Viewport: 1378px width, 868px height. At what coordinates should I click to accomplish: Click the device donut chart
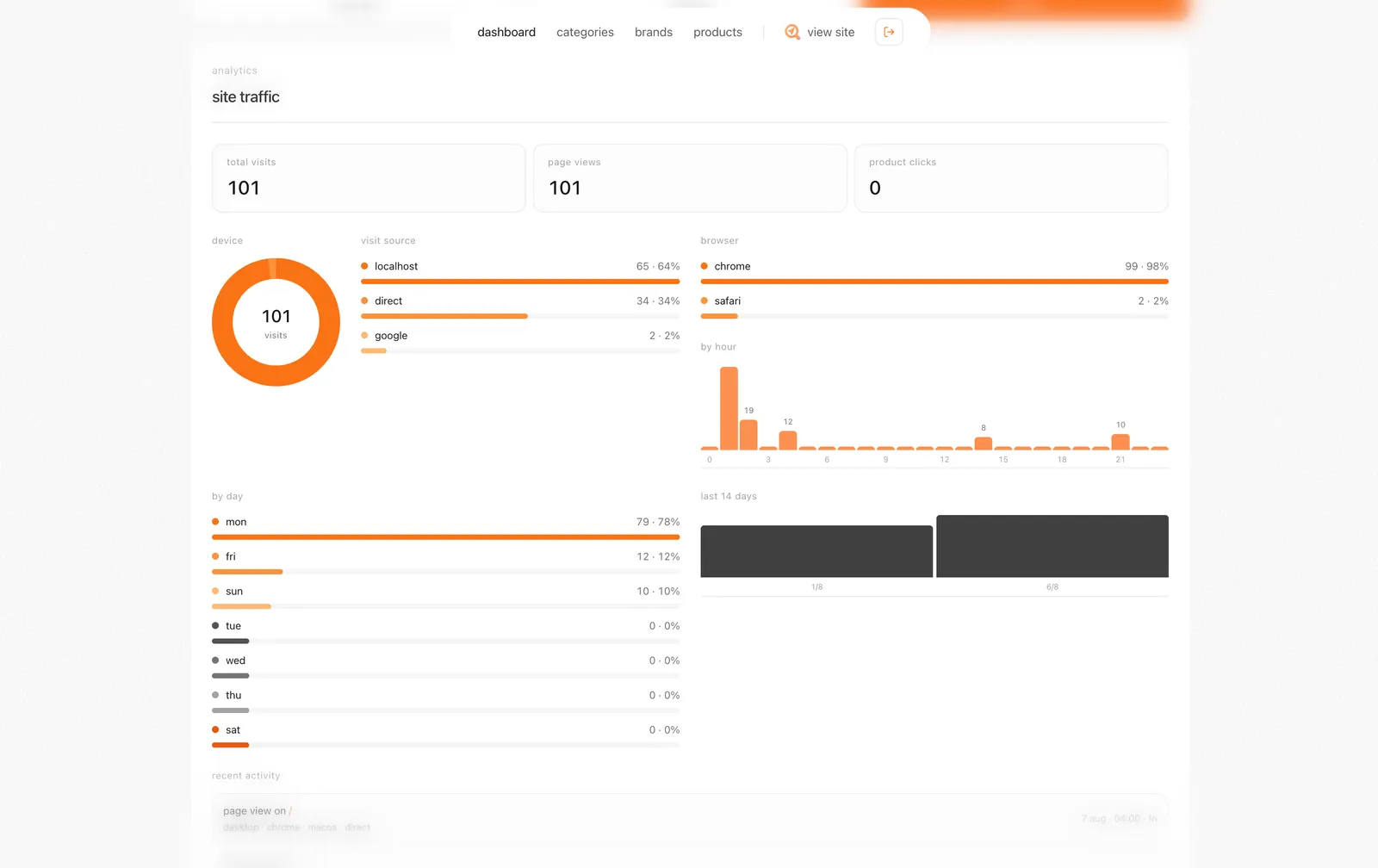tap(276, 322)
